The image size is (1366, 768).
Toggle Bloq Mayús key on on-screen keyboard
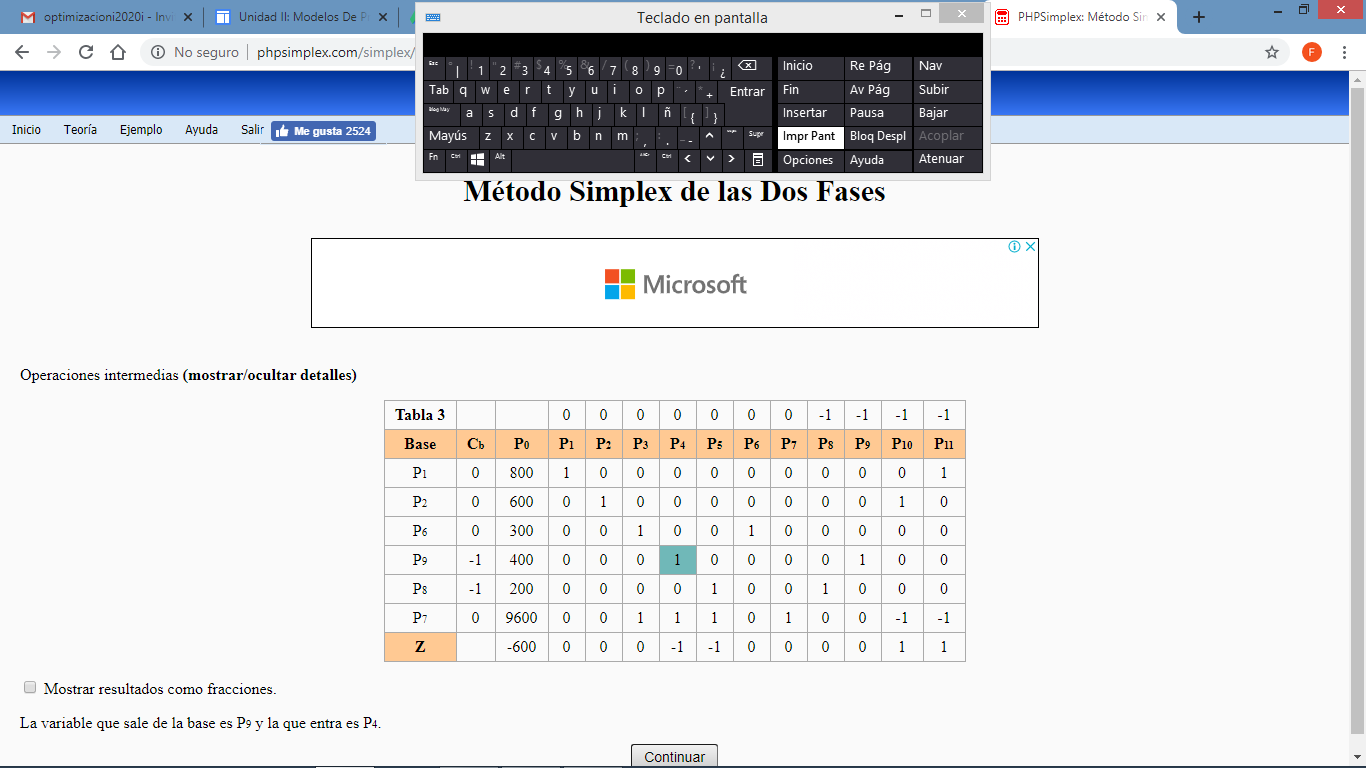point(440,112)
